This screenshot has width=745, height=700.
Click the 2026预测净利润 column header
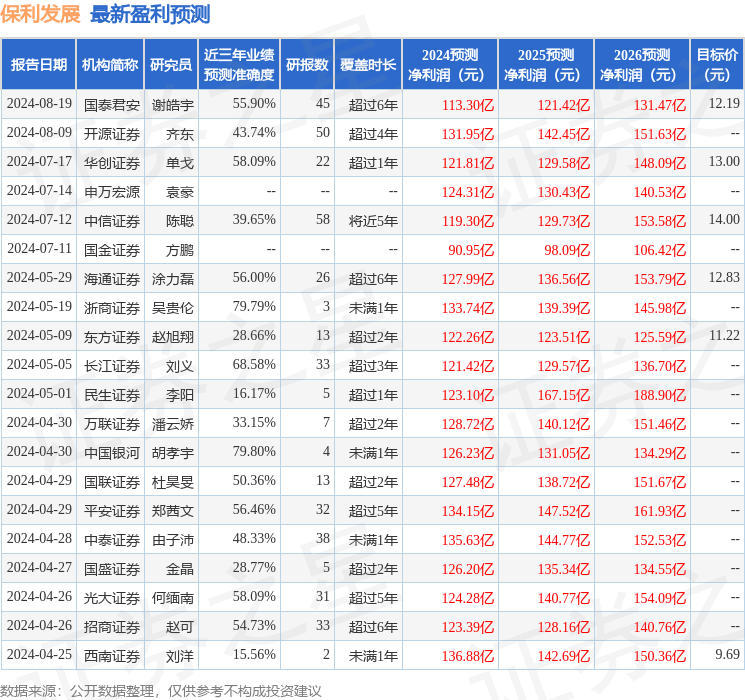click(641, 65)
